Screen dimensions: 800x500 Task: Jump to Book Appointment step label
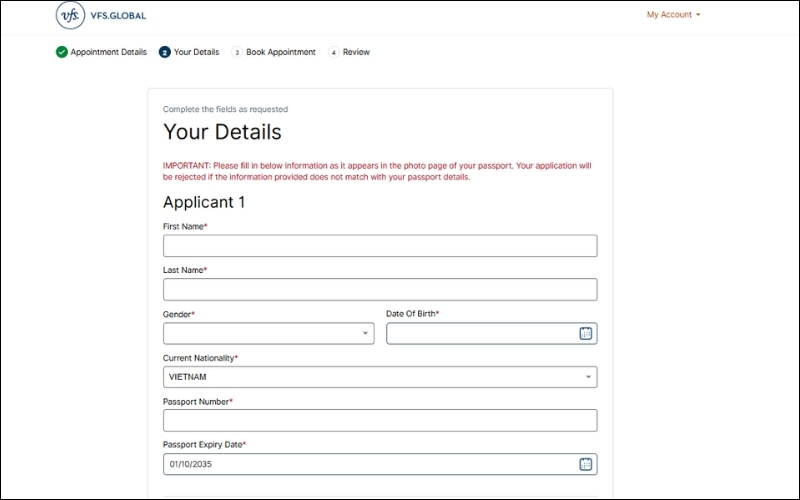point(280,52)
